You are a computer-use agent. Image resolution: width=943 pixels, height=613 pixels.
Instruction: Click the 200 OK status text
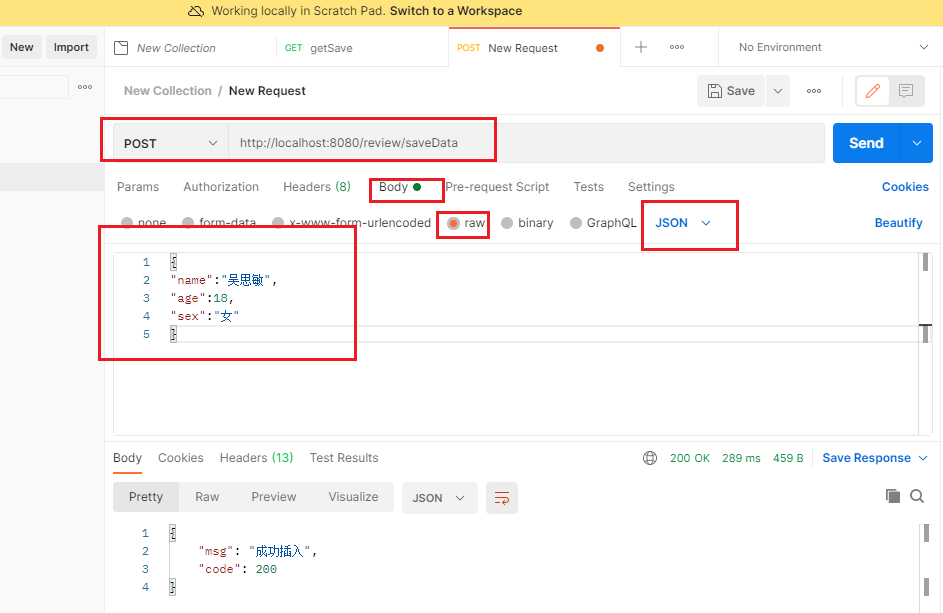point(690,458)
